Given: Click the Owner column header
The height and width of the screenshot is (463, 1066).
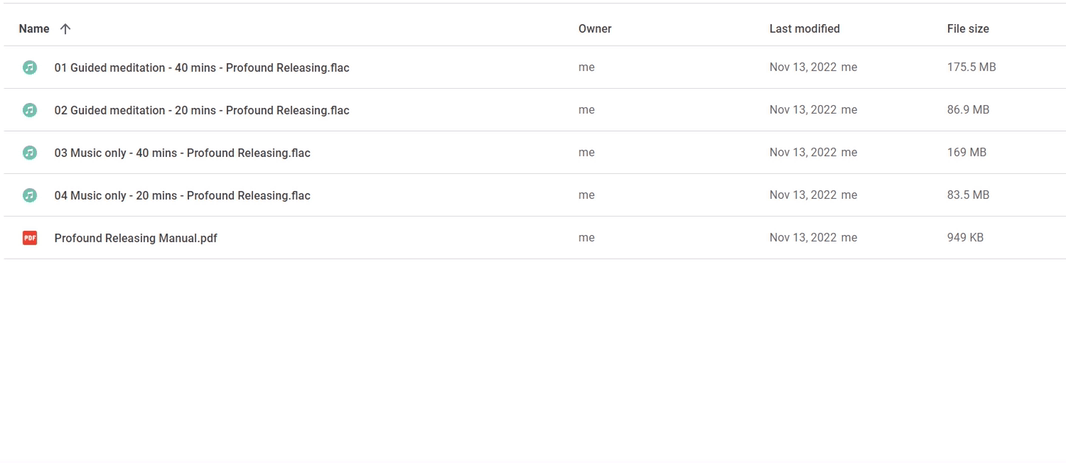Looking at the screenshot, I should [x=595, y=29].
